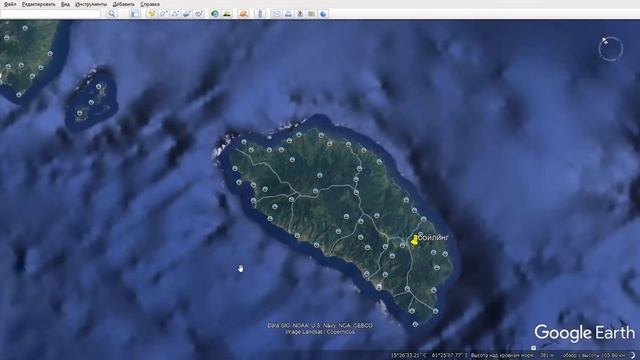The width and height of the screenshot is (640, 360).
Task: Click the magnifier search button
Action: coord(111,13)
